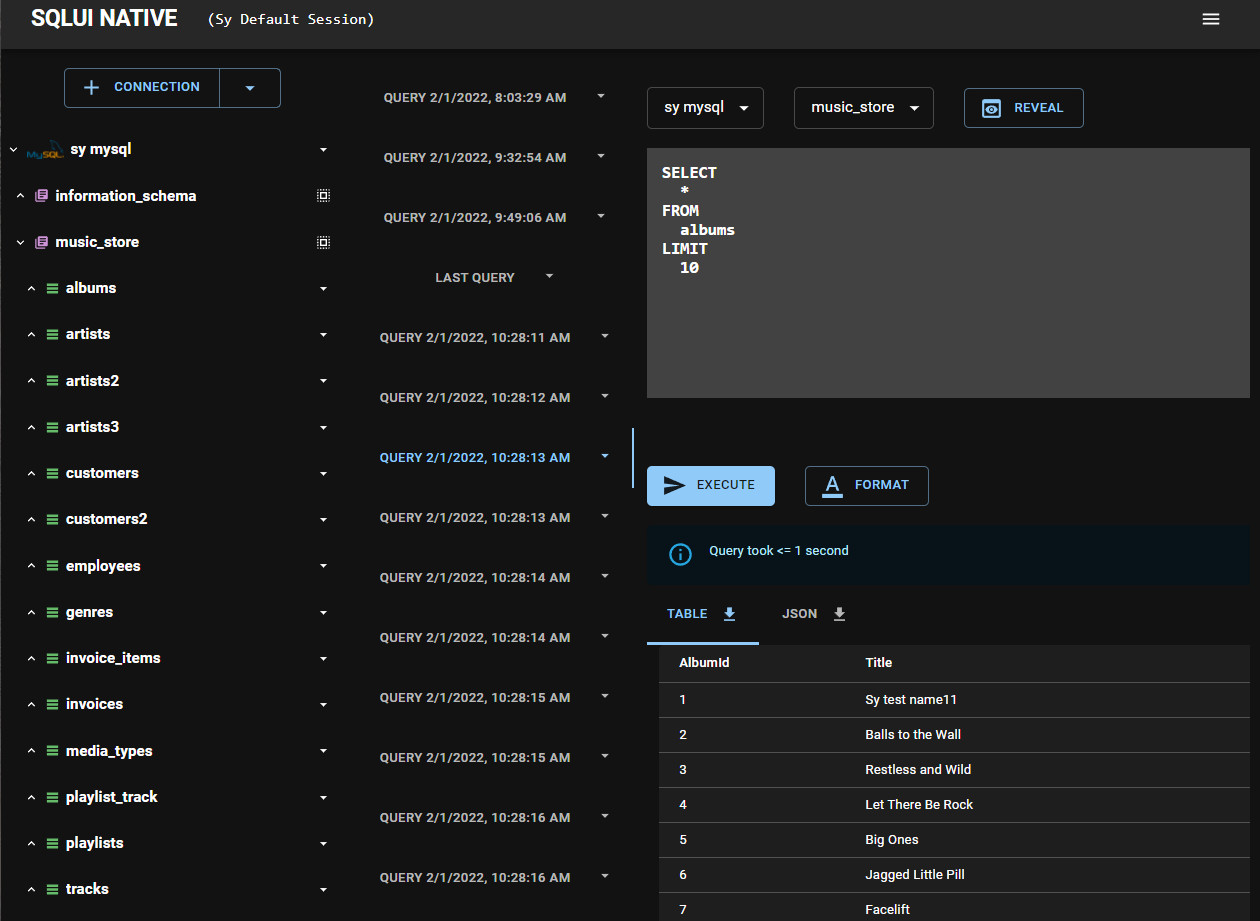1260x921 pixels.
Task: Run the query with EXECUTE
Action: (711, 485)
